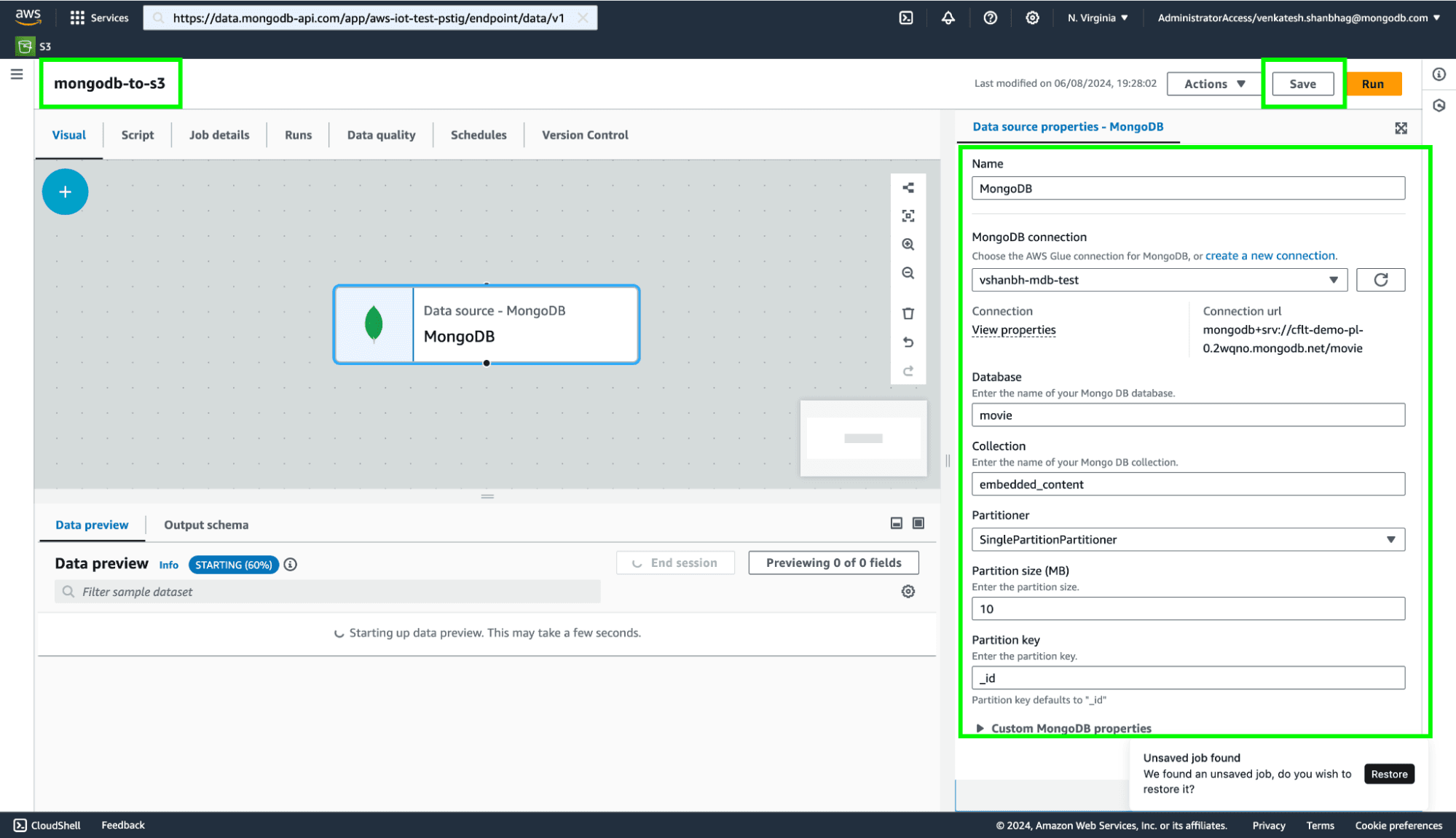The width and height of the screenshot is (1456, 838).
Task: Click the undo arrow icon
Action: tap(908, 342)
